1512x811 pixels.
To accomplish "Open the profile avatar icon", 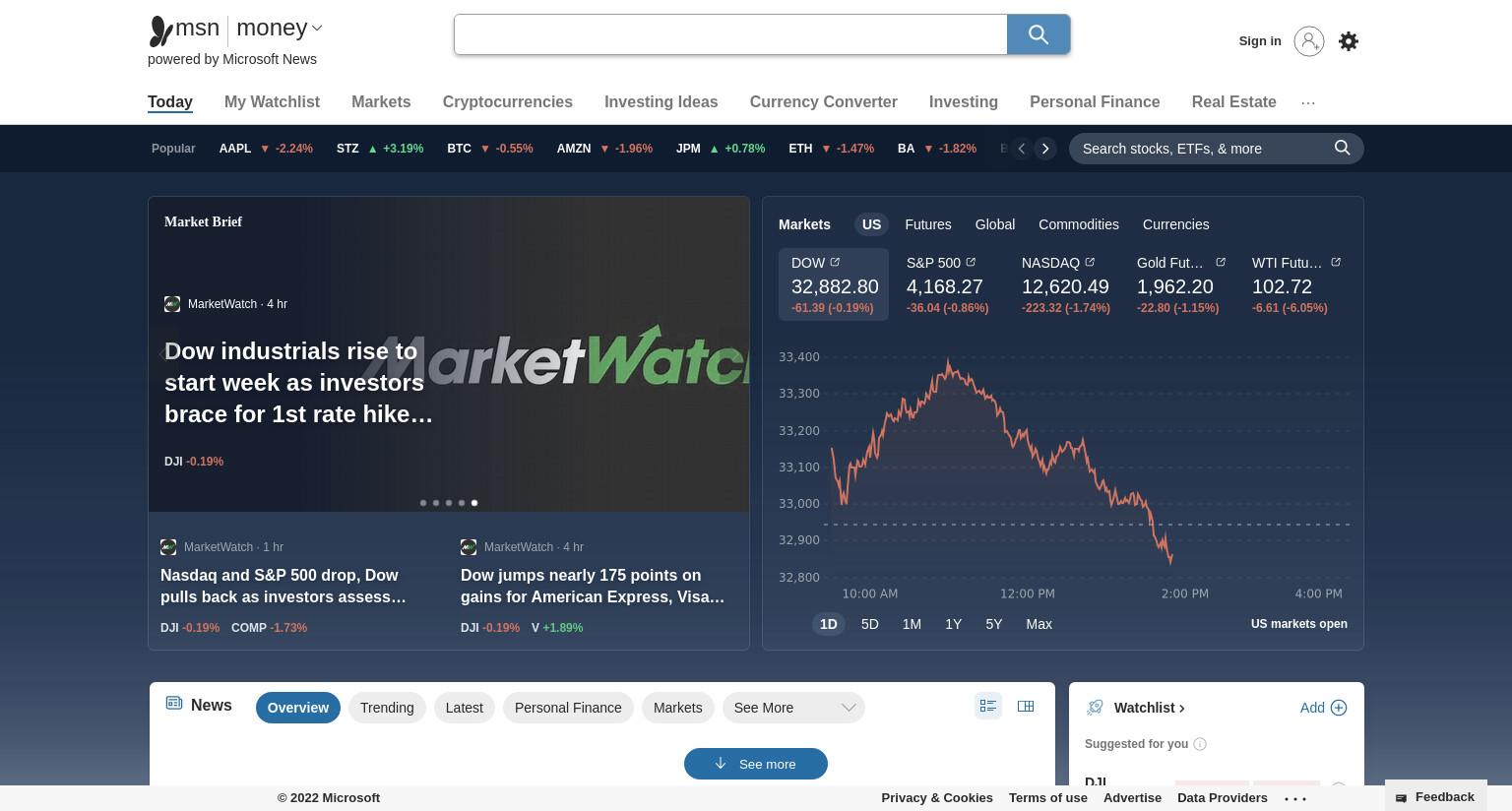I will pos(1308,41).
